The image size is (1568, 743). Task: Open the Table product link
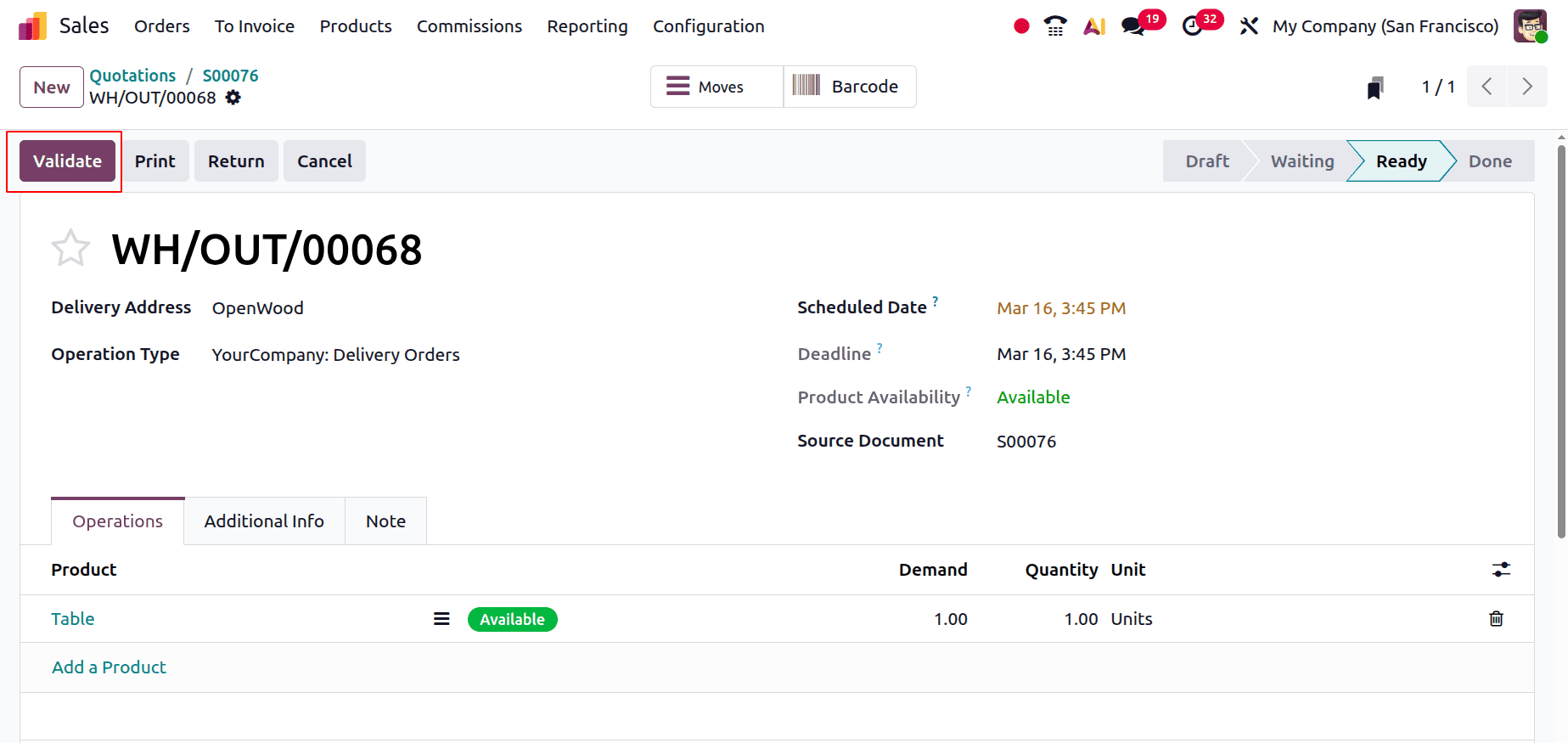tap(73, 619)
